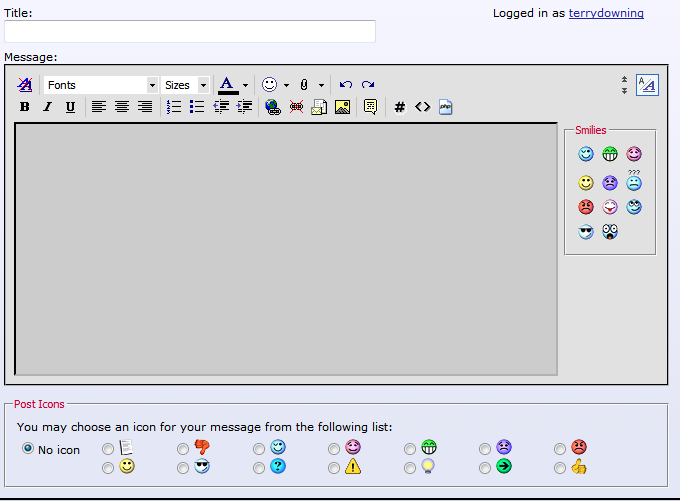The image size is (680, 501).
Task: Select the pink embarrassed post icon radio
Action: pos(334,449)
